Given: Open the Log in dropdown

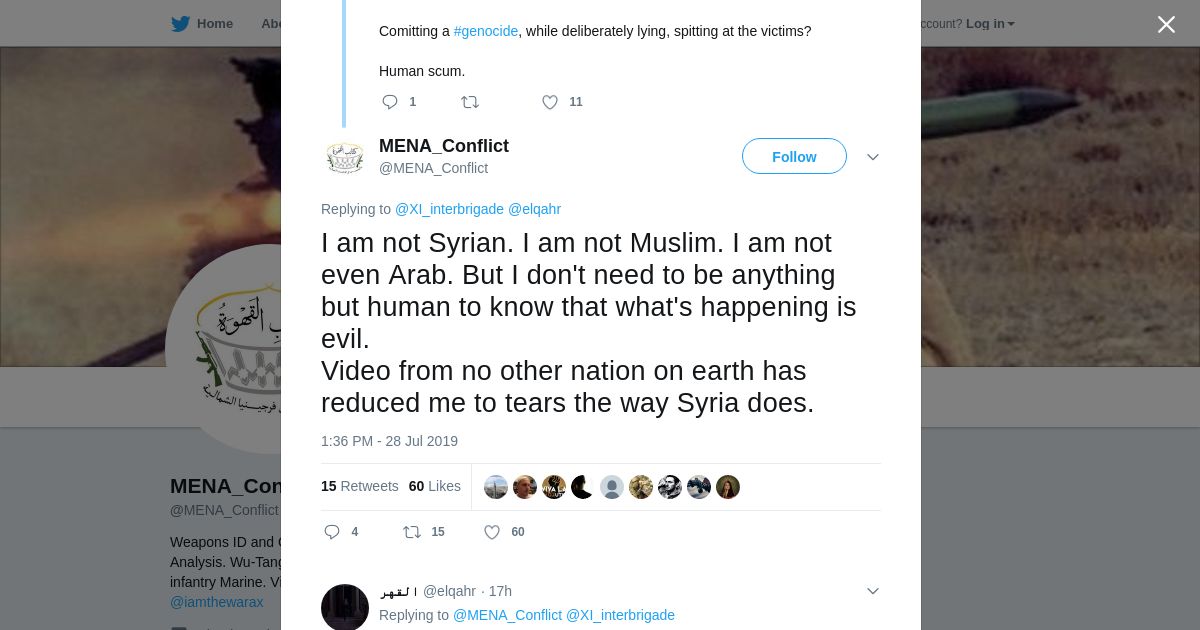Looking at the screenshot, I should click(990, 24).
